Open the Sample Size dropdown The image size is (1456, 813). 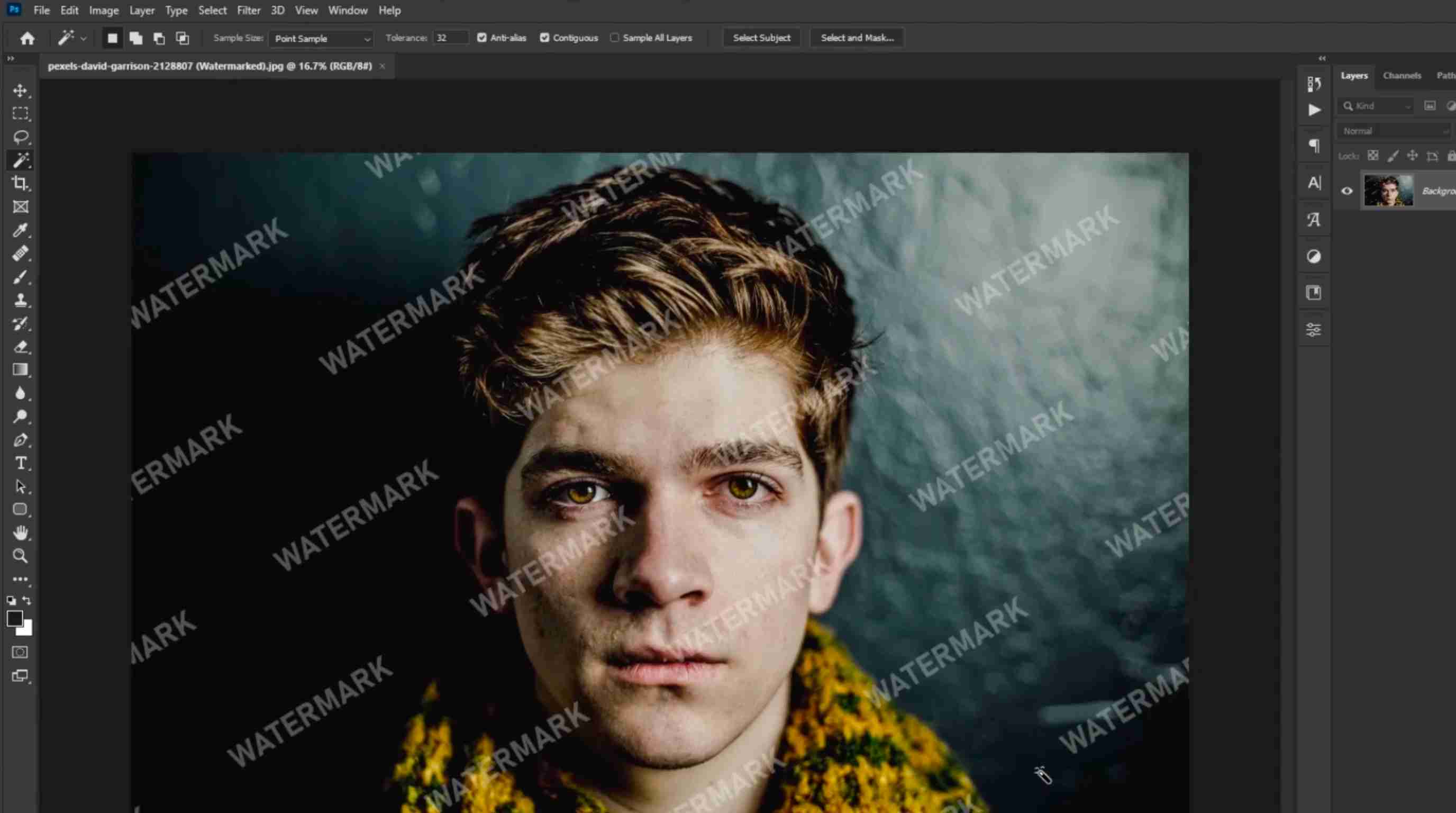321,39
